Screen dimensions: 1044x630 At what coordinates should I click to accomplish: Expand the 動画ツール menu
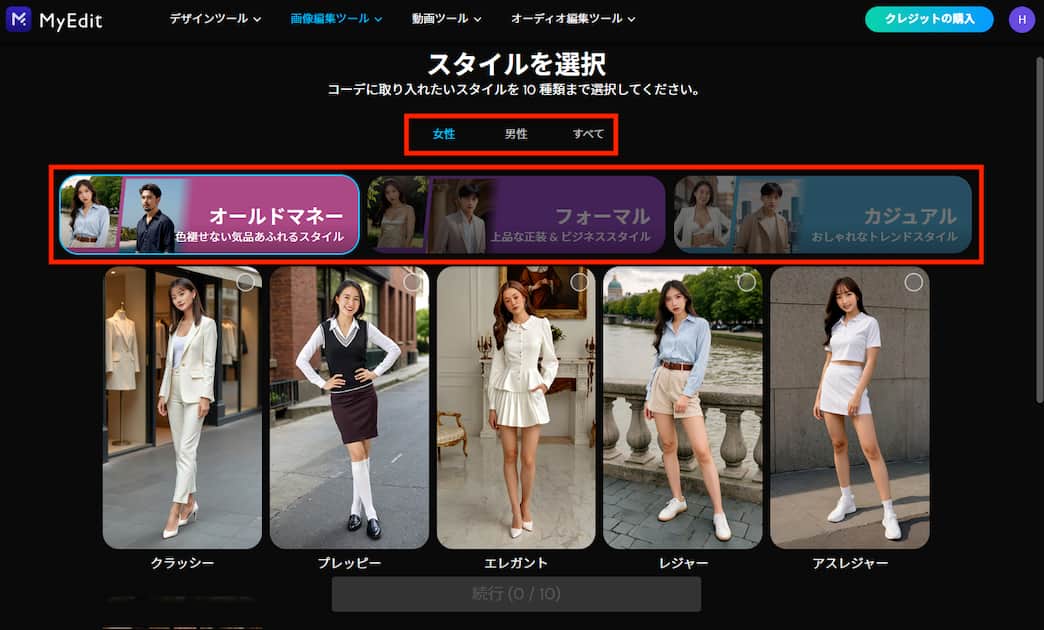pyautogui.click(x=446, y=19)
